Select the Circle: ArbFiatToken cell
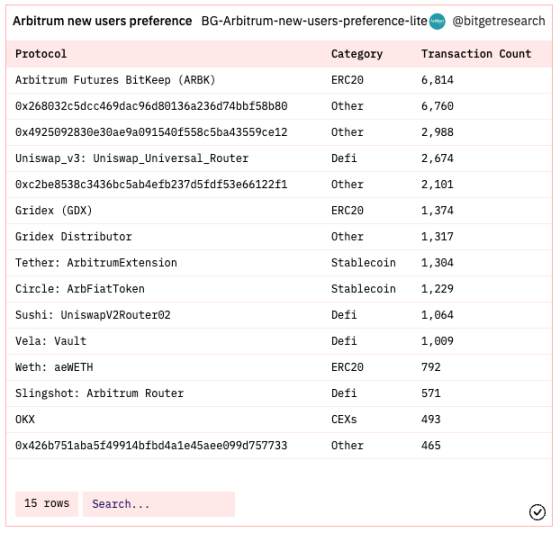 point(80,289)
